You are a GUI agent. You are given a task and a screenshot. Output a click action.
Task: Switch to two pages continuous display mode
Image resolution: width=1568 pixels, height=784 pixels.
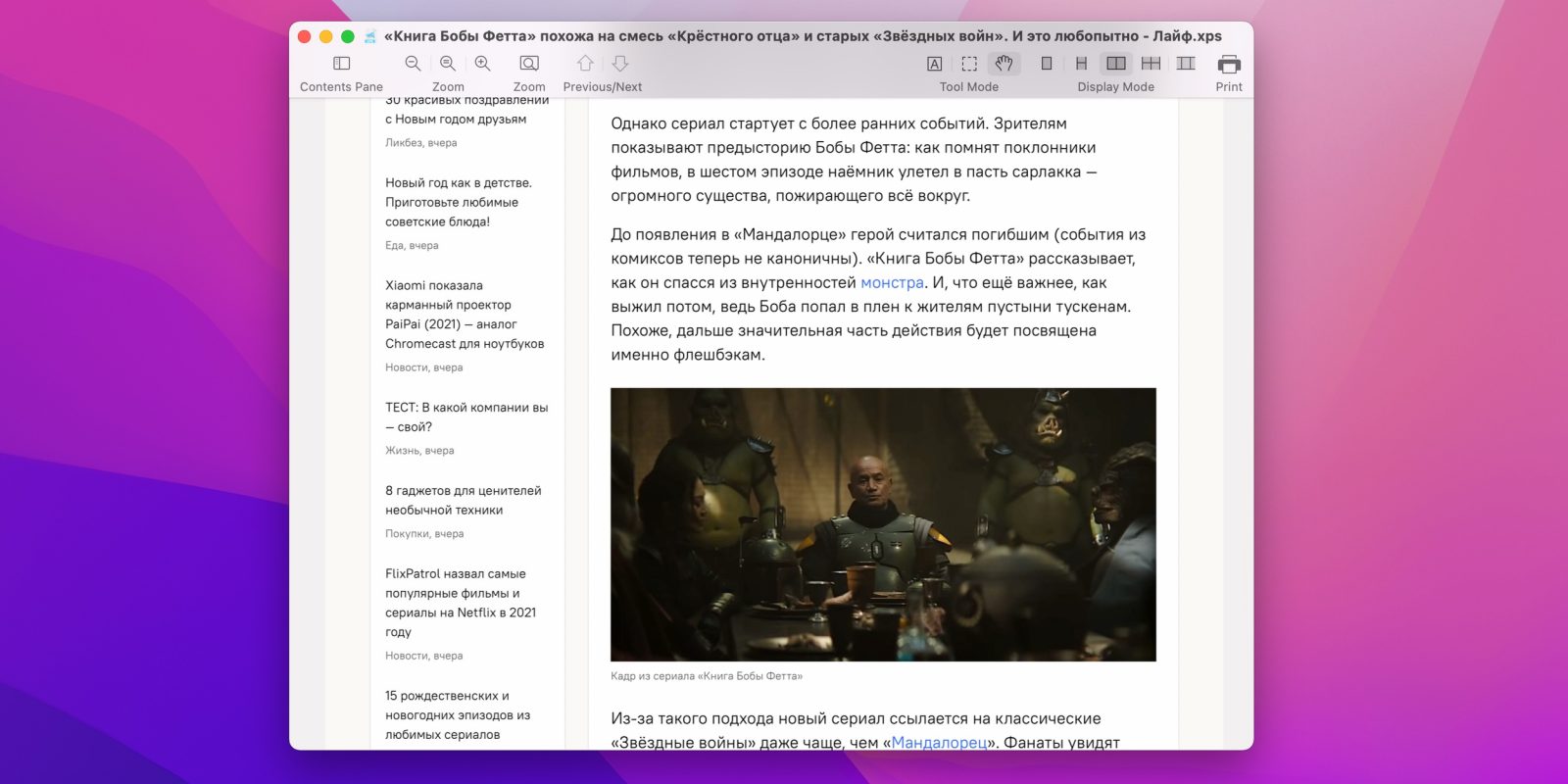pos(1151,64)
